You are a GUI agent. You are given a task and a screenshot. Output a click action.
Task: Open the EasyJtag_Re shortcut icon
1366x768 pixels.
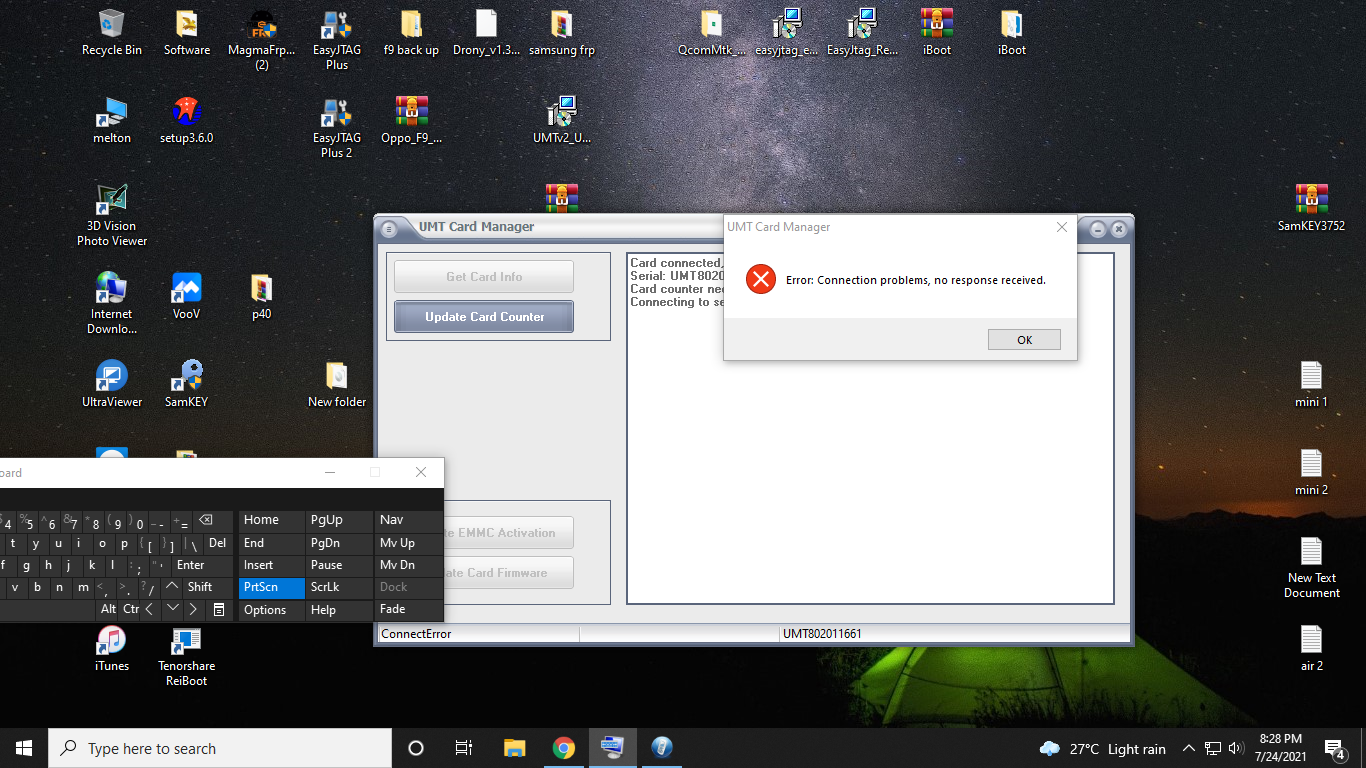862,33
